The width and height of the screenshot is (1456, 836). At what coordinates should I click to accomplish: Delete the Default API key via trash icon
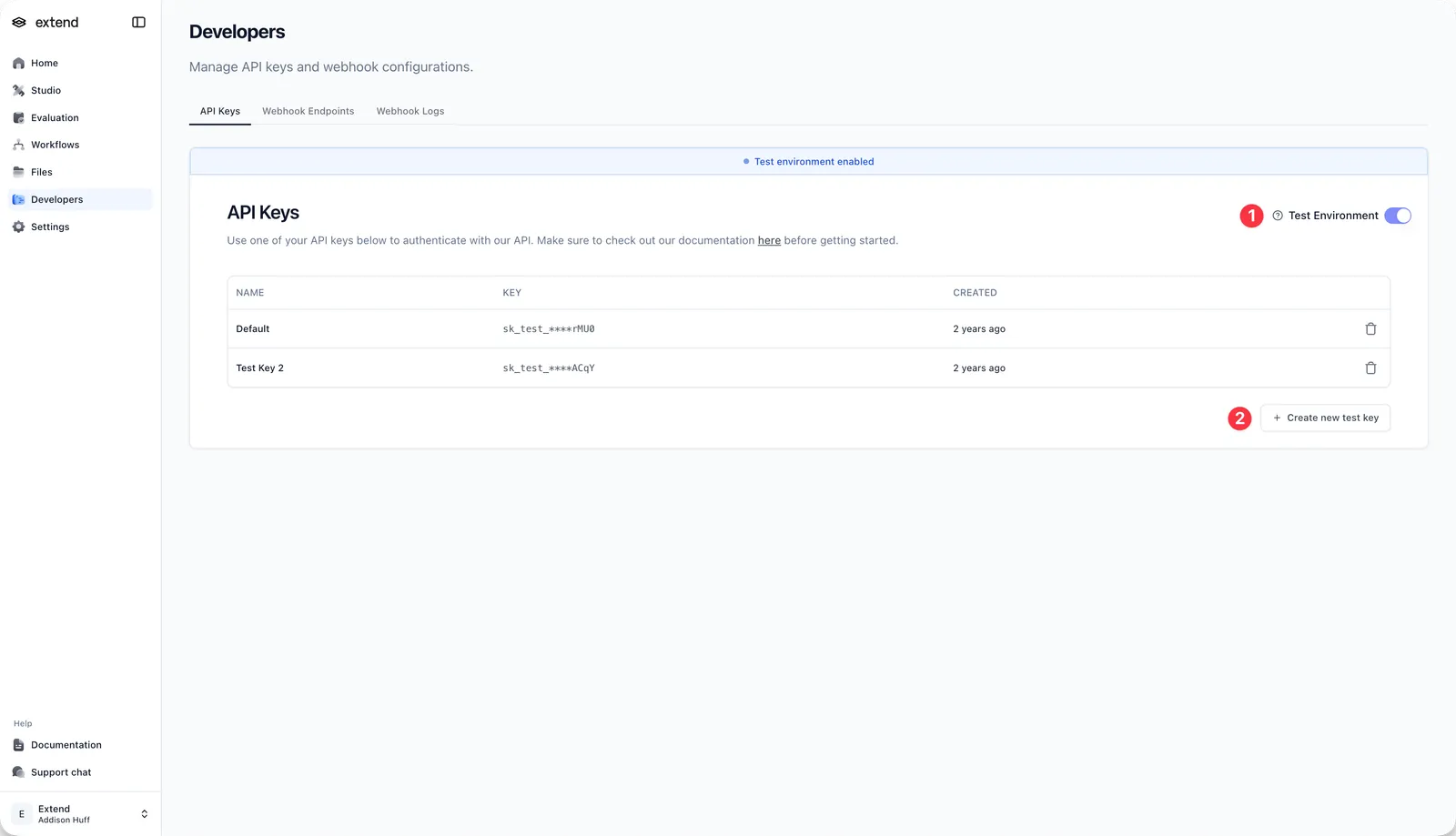click(1370, 329)
